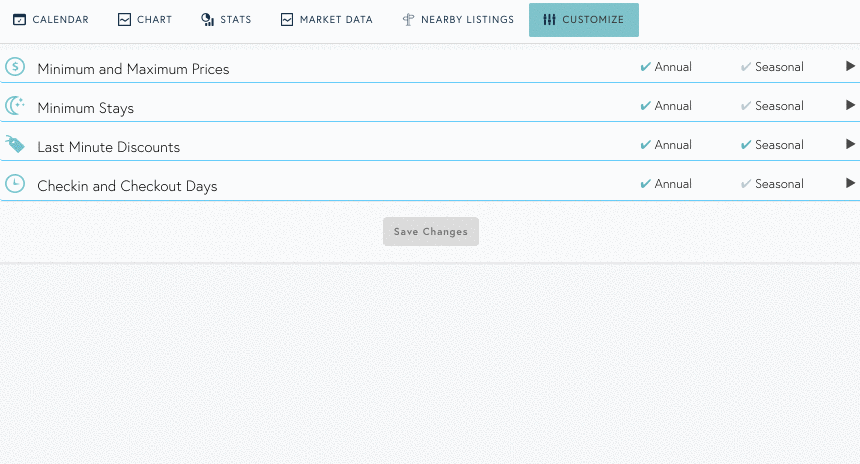This screenshot has height=464, width=860.
Task: Toggle Seasonal for Minimum and Maximum Prices
Action: [x=772, y=67]
